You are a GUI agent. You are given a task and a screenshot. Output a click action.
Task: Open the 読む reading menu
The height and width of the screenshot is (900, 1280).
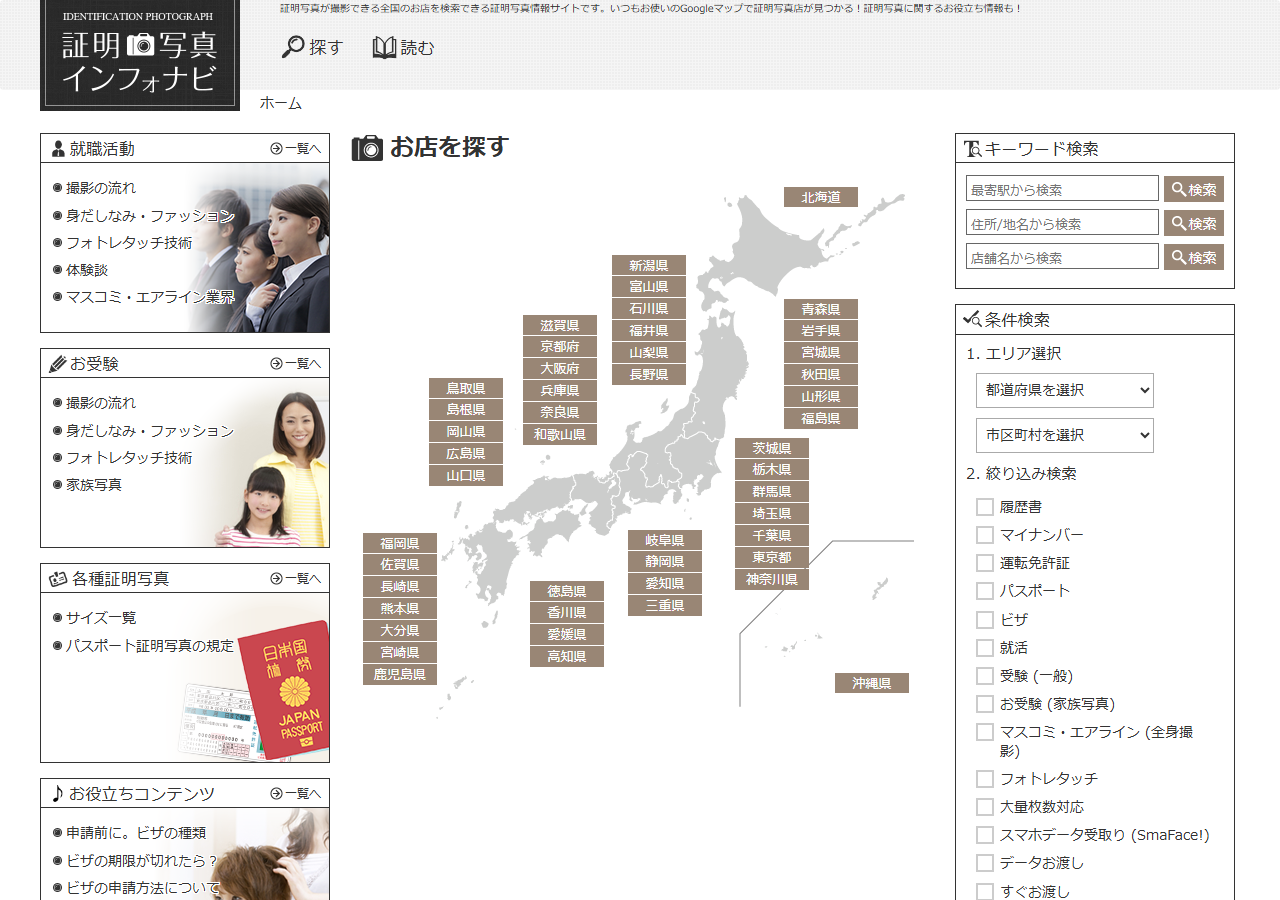(403, 47)
